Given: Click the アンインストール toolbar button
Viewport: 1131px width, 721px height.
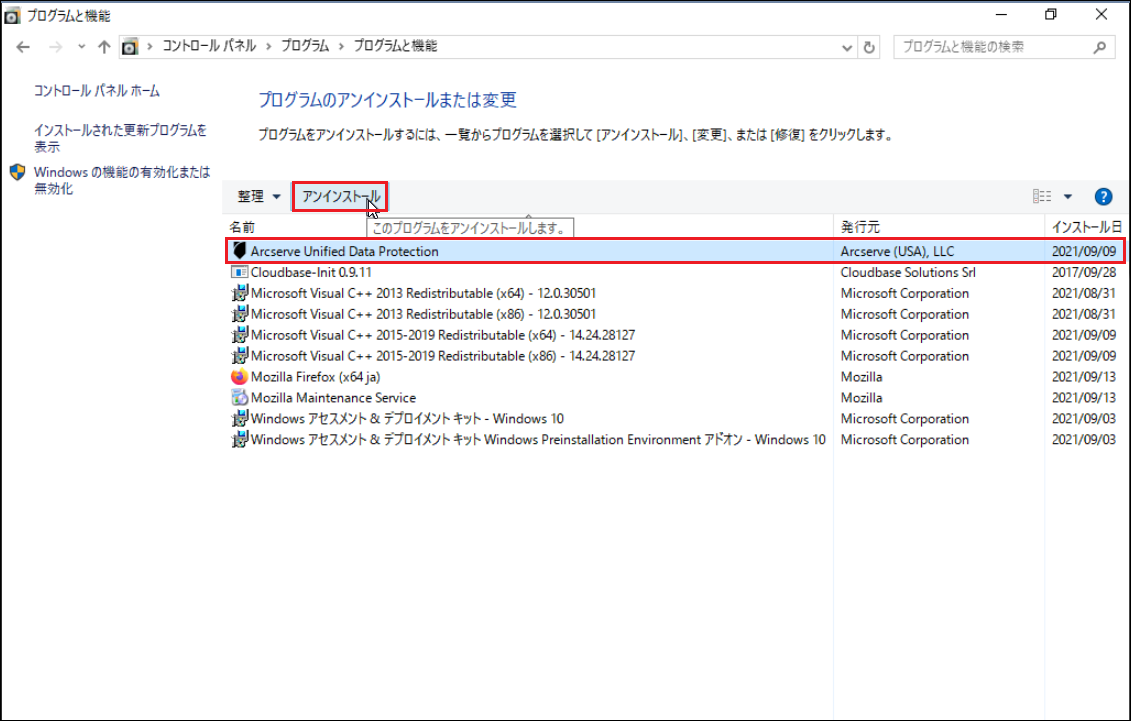Looking at the screenshot, I should [x=340, y=196].
